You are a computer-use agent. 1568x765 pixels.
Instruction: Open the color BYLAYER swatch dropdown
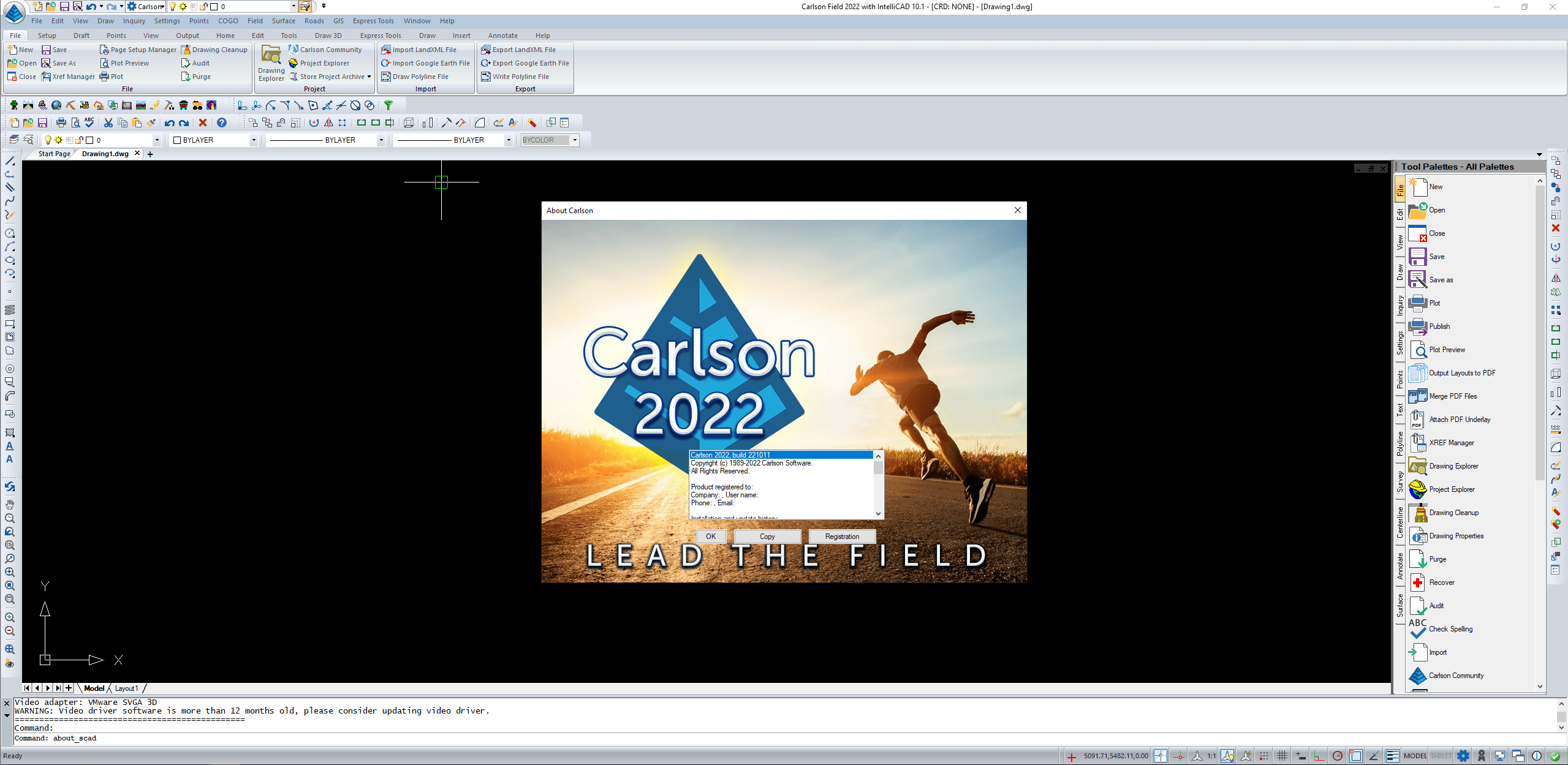pos(253,140)
